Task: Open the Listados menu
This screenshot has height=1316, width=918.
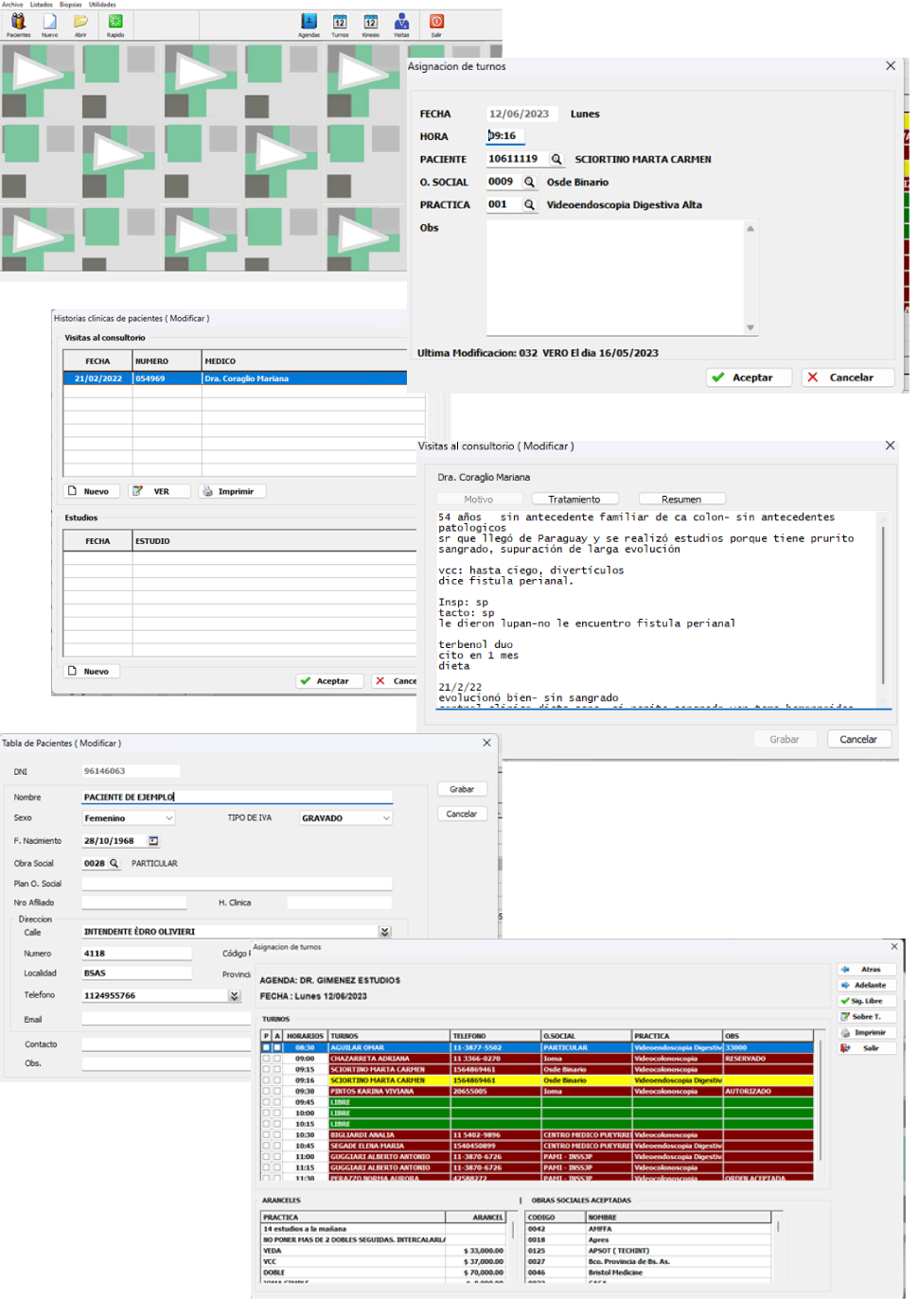Action: point(42,5)
